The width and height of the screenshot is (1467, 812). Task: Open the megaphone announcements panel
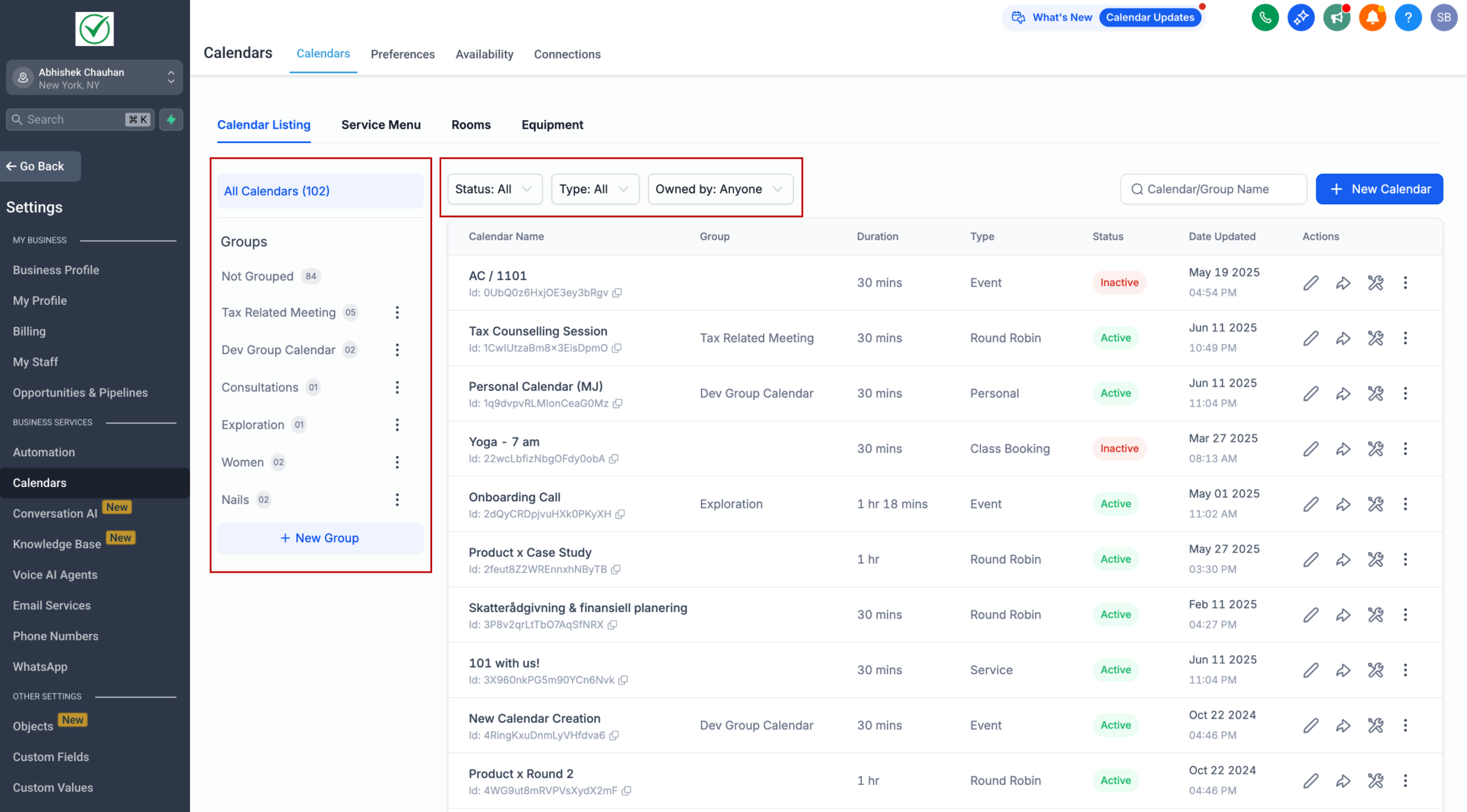coord(1337,17)
